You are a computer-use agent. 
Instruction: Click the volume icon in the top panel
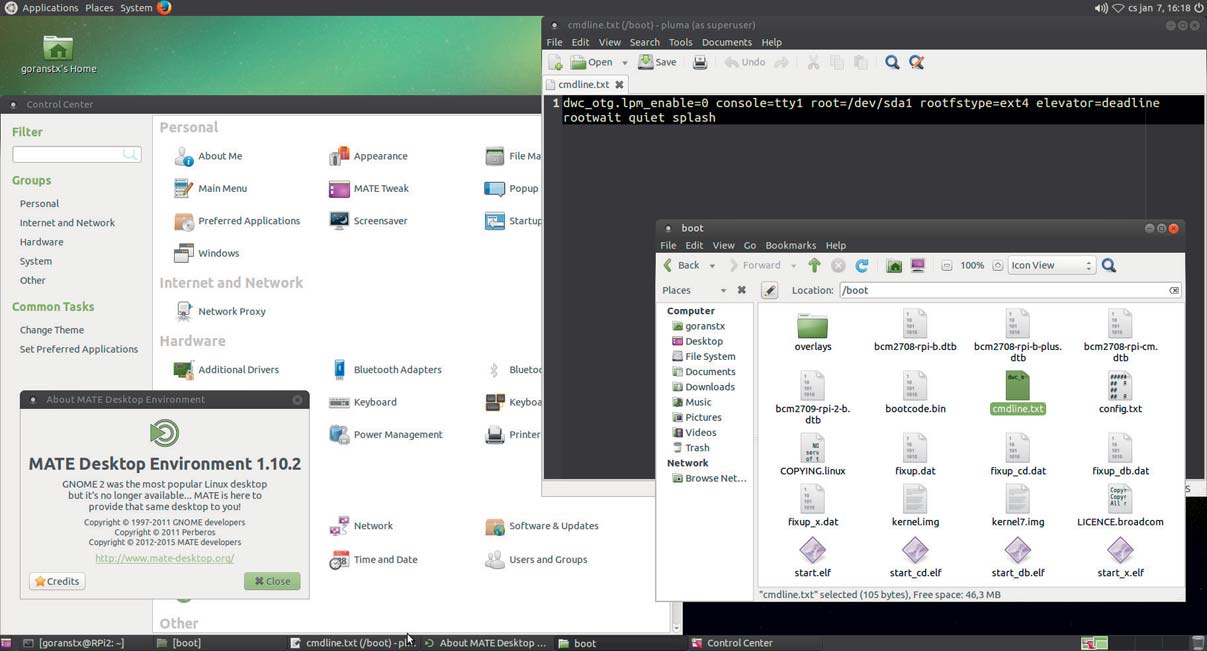coord(1100,8)
